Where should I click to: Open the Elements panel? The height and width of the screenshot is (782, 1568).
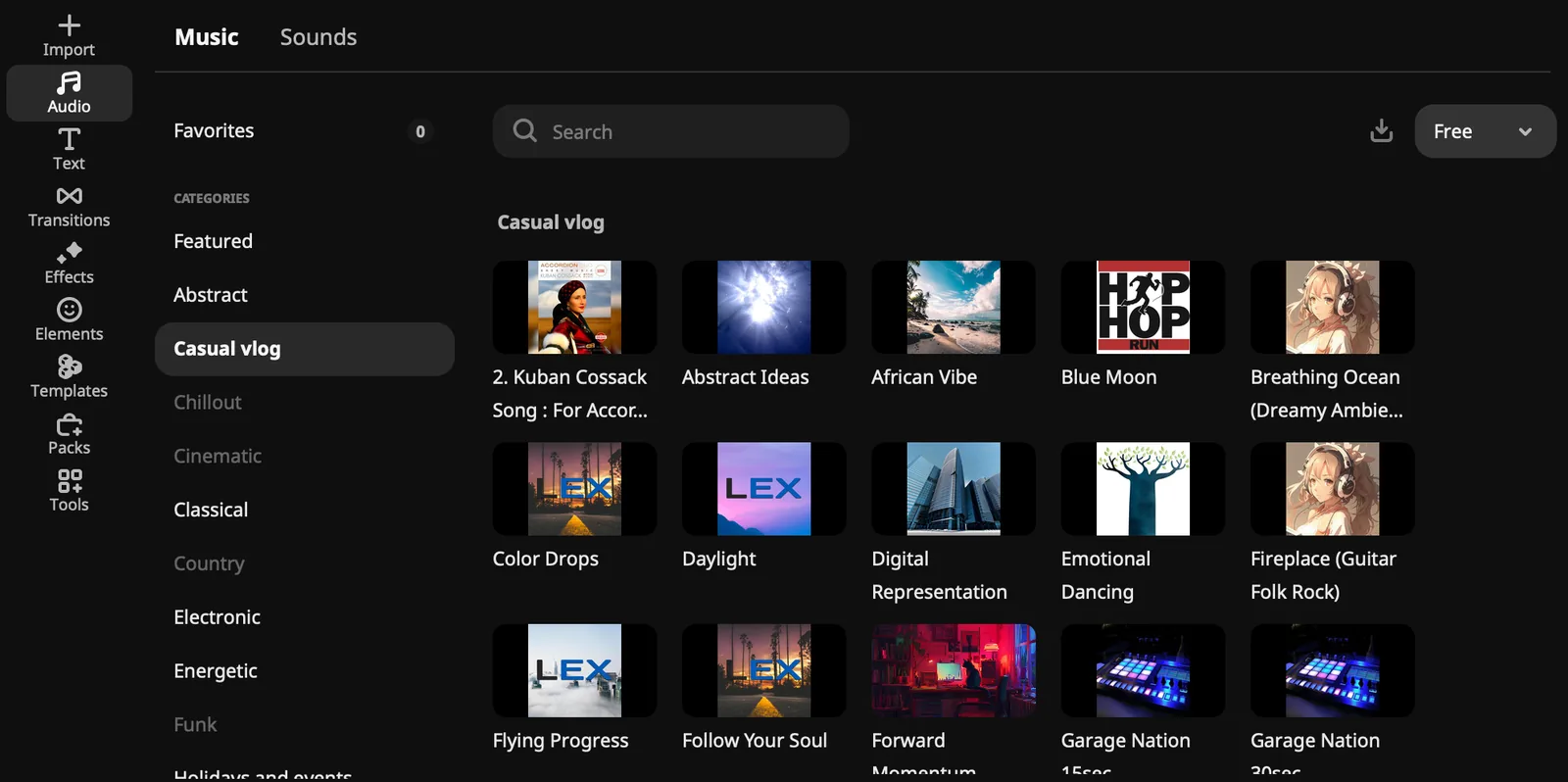pos(69,320)
